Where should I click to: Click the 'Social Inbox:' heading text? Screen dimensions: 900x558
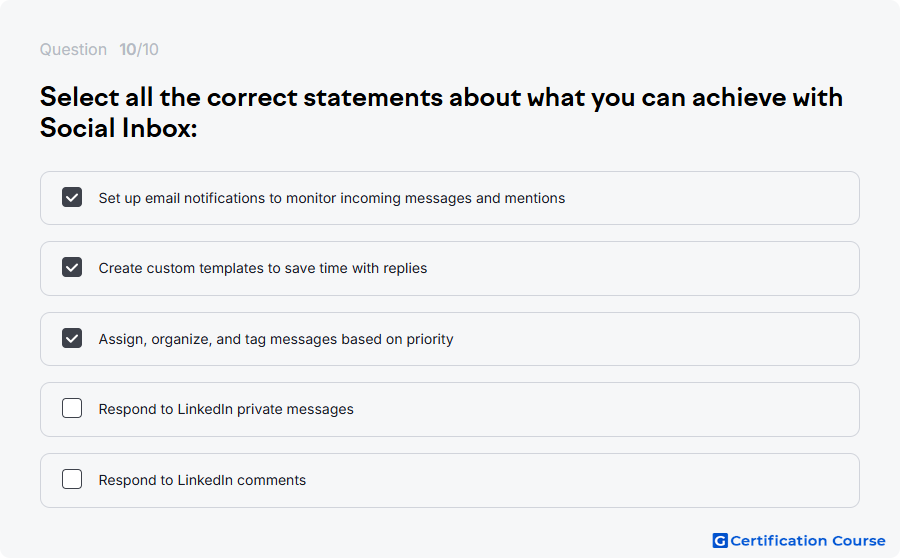[118, 127]
